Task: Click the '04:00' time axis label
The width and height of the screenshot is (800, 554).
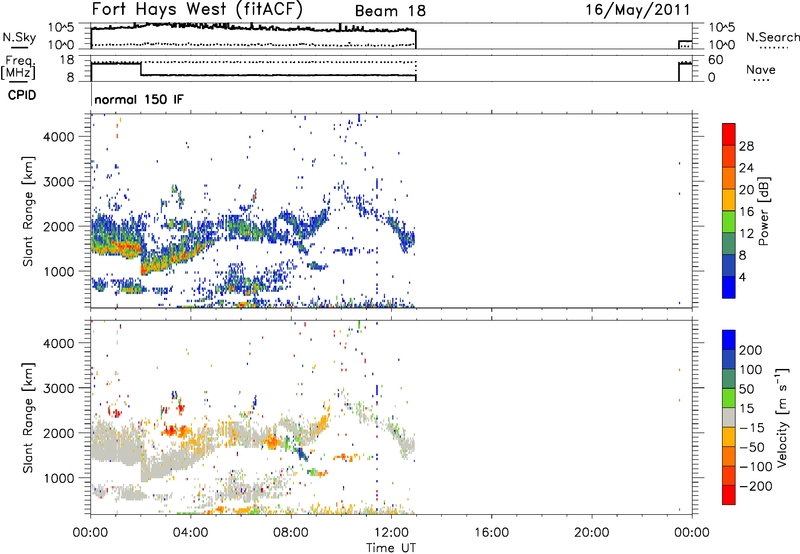Action: [191, 533]
